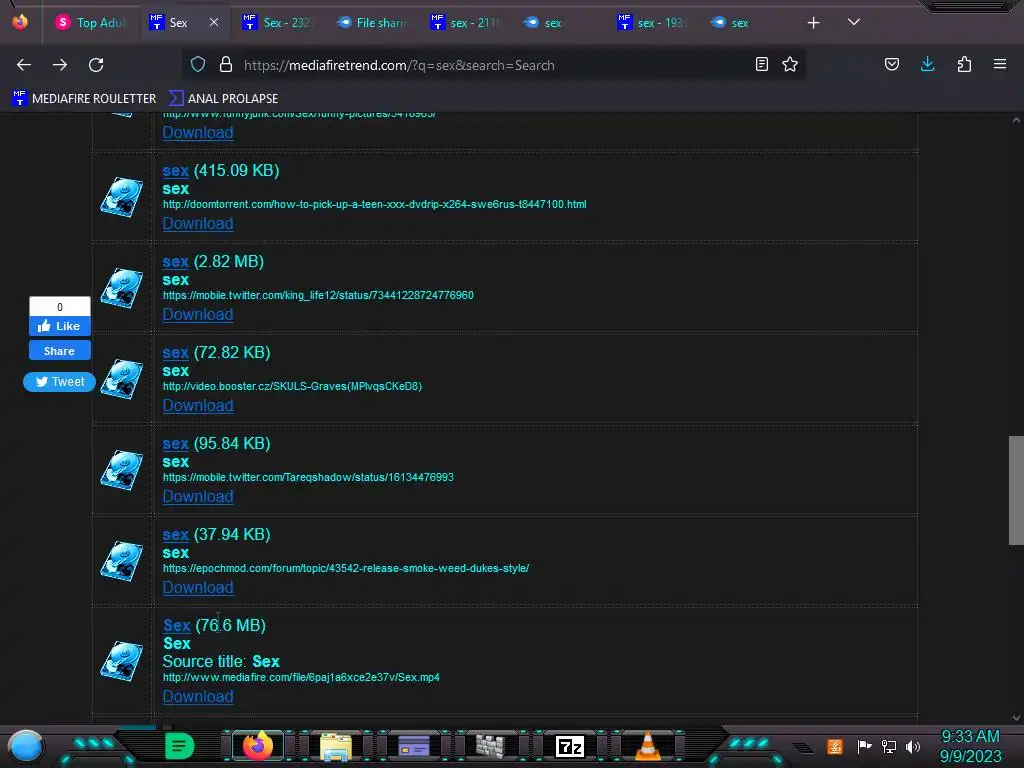Viewport: 1024px width, 768px height.
Task: Close the active Sex tab
Action: pos(214,22)
